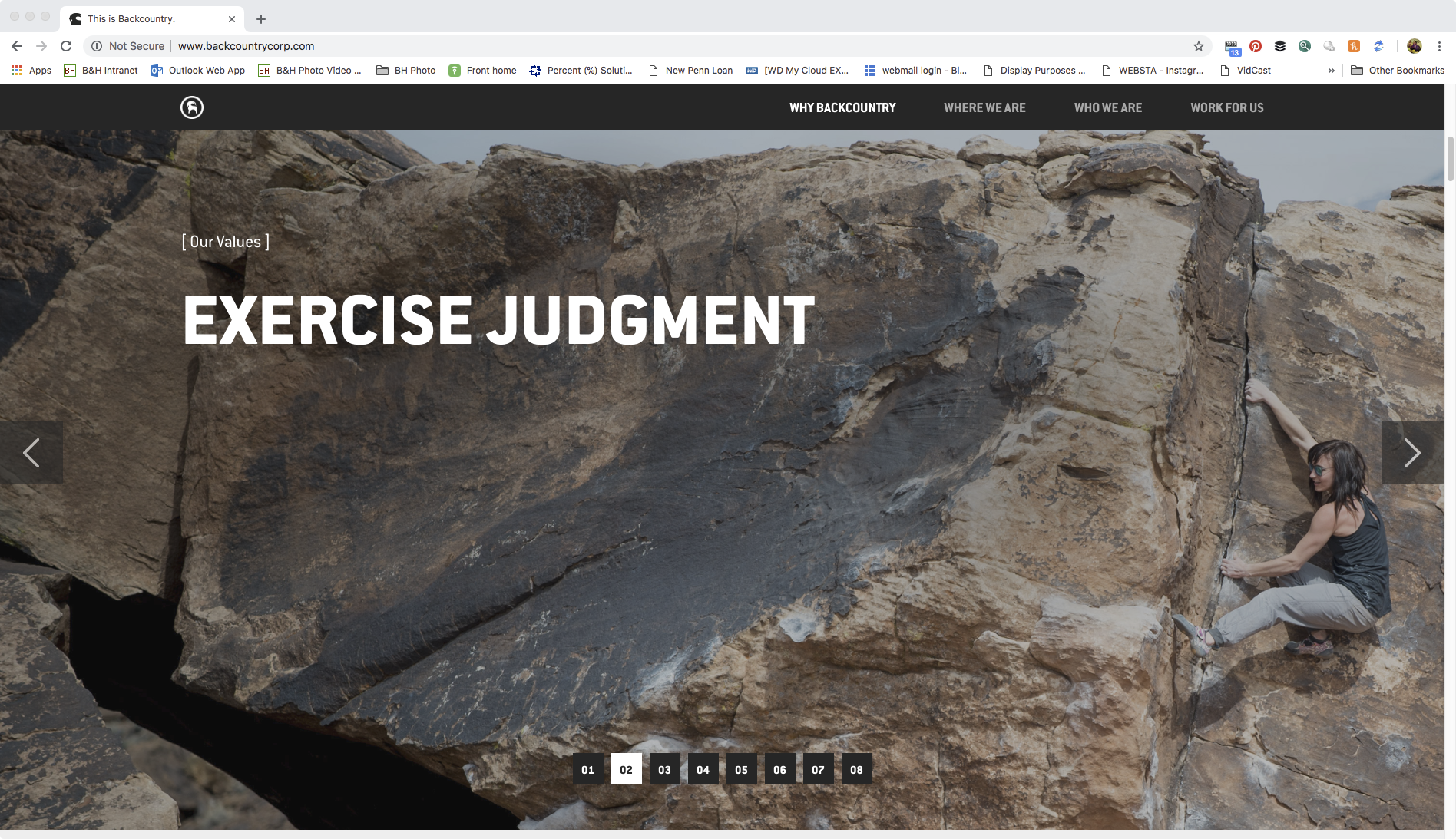Jump to slide 07
1456x839 pixels.
coord(819,769)
